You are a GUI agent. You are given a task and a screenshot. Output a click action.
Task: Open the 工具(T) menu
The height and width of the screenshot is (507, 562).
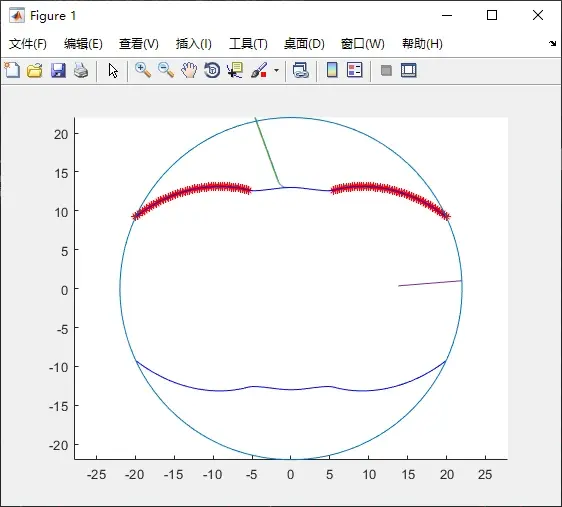click(248, 44)
